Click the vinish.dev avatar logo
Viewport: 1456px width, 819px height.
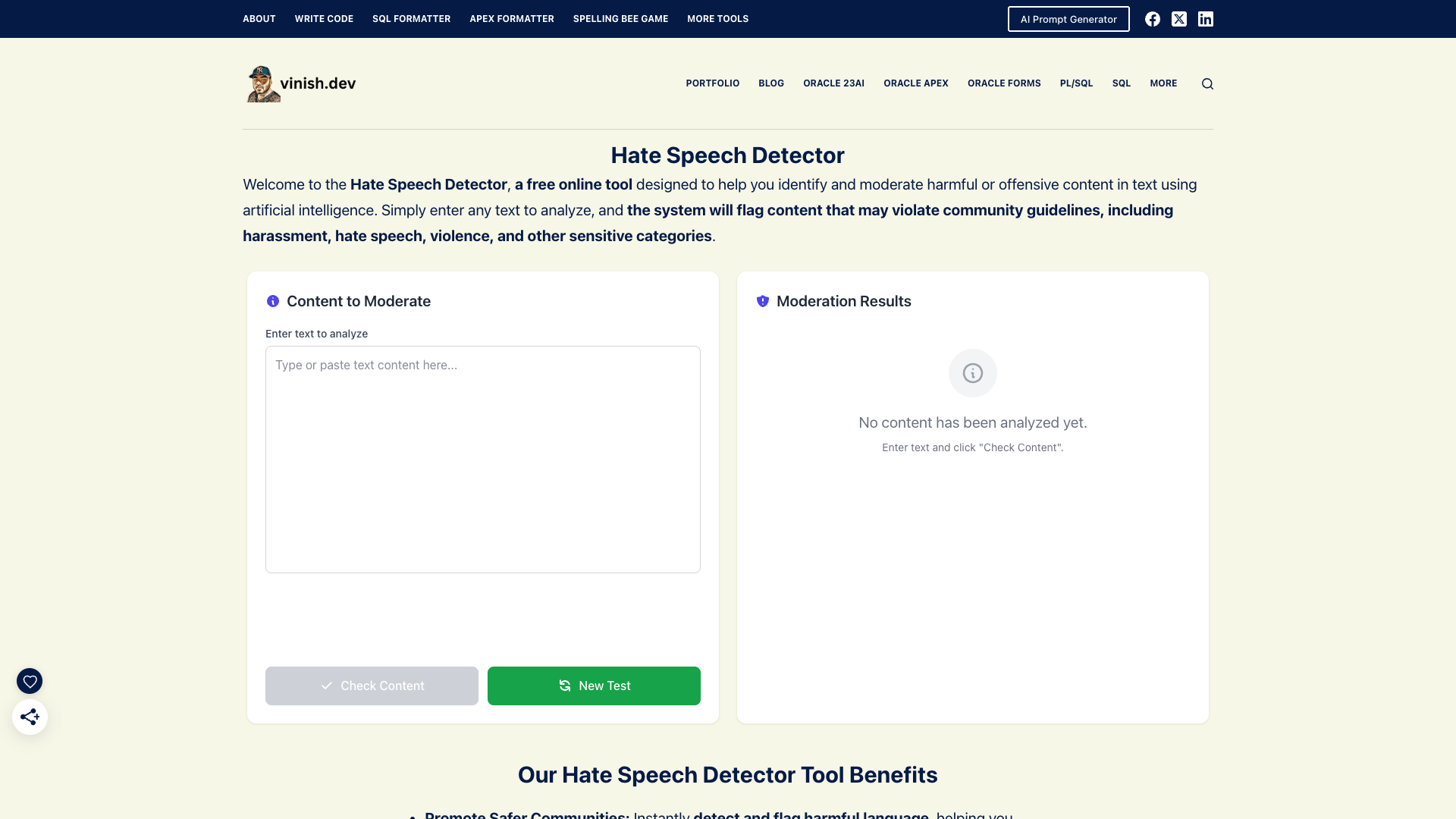click(x=262, y=83)
